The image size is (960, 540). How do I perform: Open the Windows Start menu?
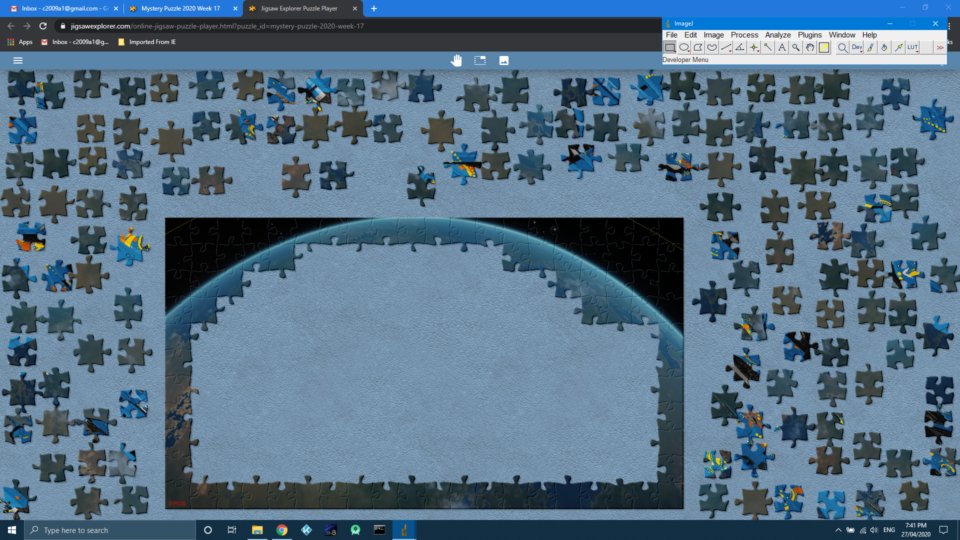pos(12,530)
